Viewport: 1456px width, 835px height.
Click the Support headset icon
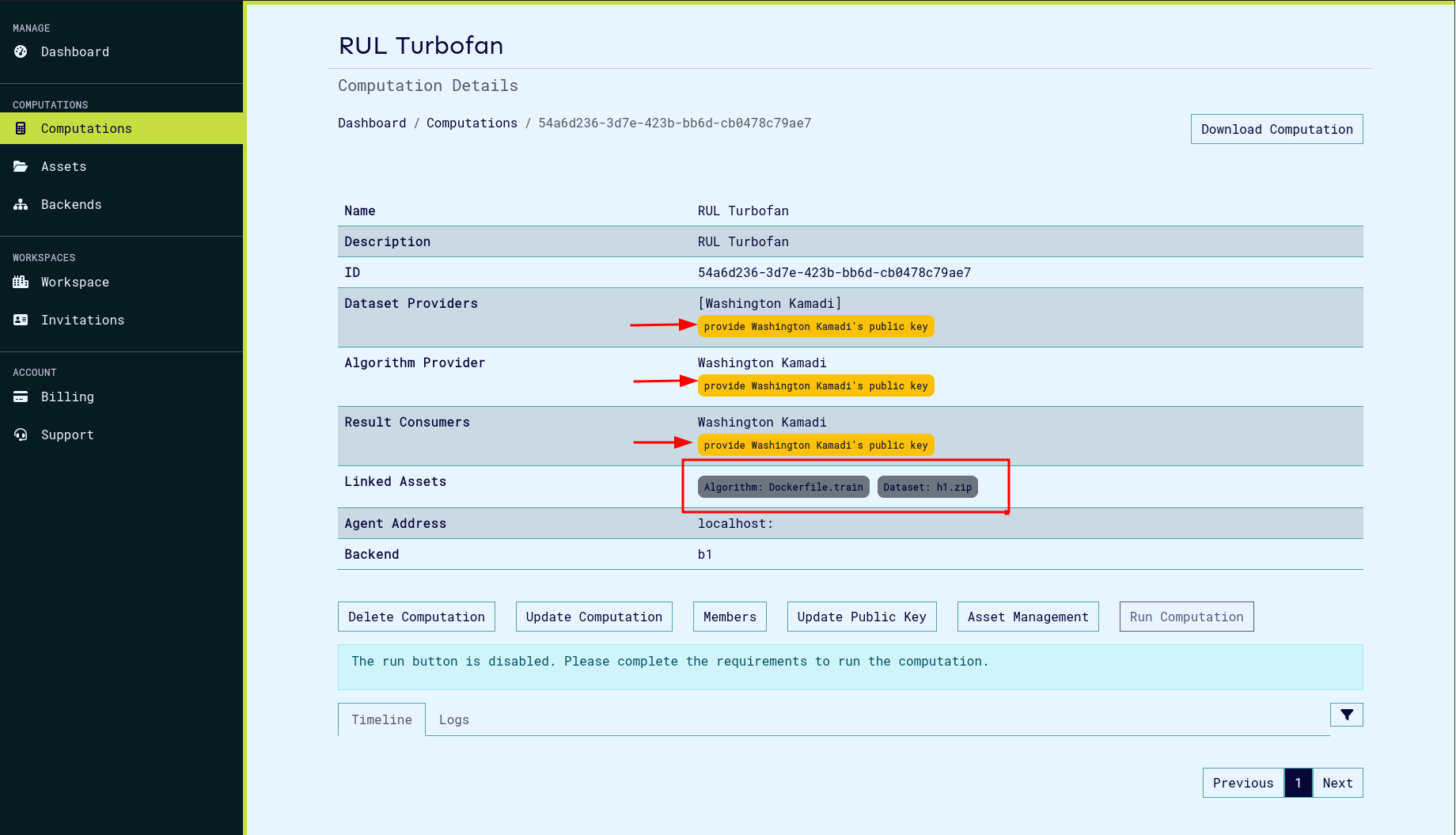pos(21,435)
